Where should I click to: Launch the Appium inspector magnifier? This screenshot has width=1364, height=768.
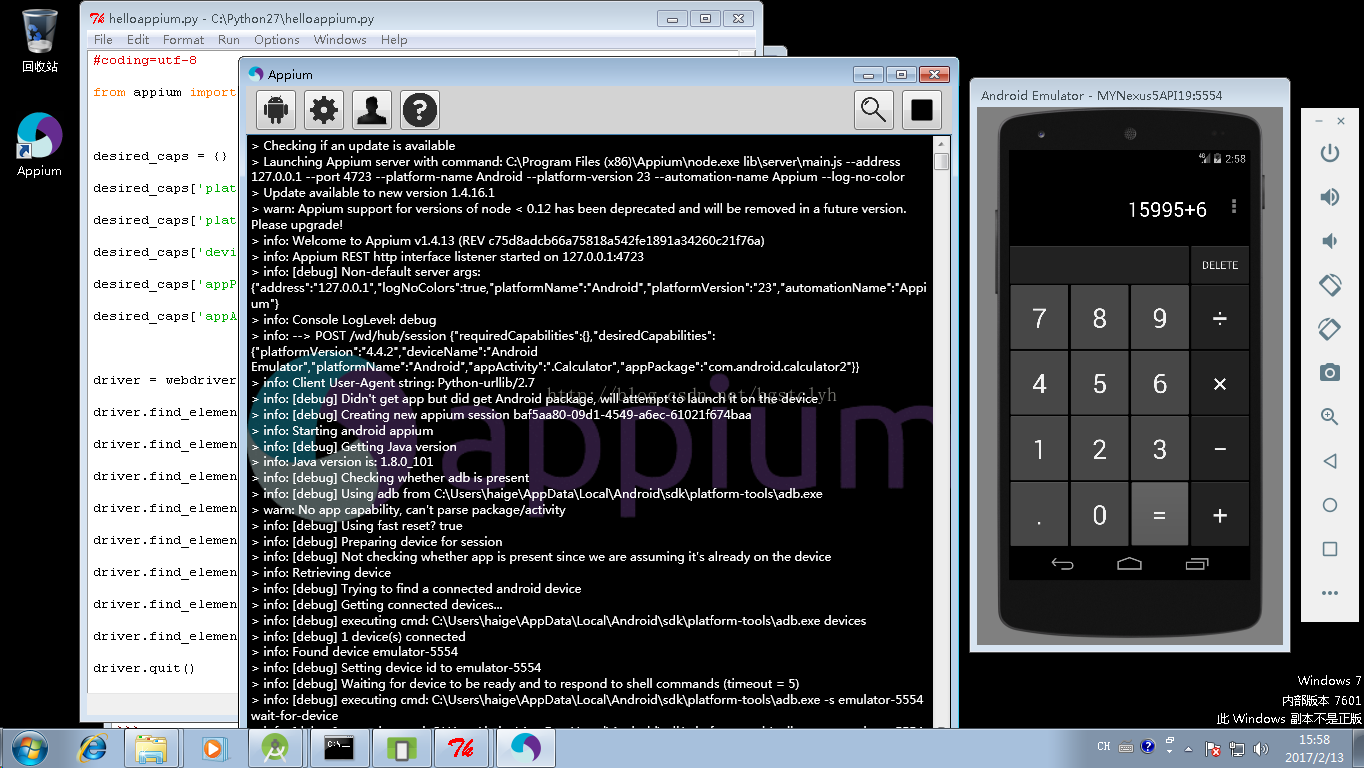874,110
